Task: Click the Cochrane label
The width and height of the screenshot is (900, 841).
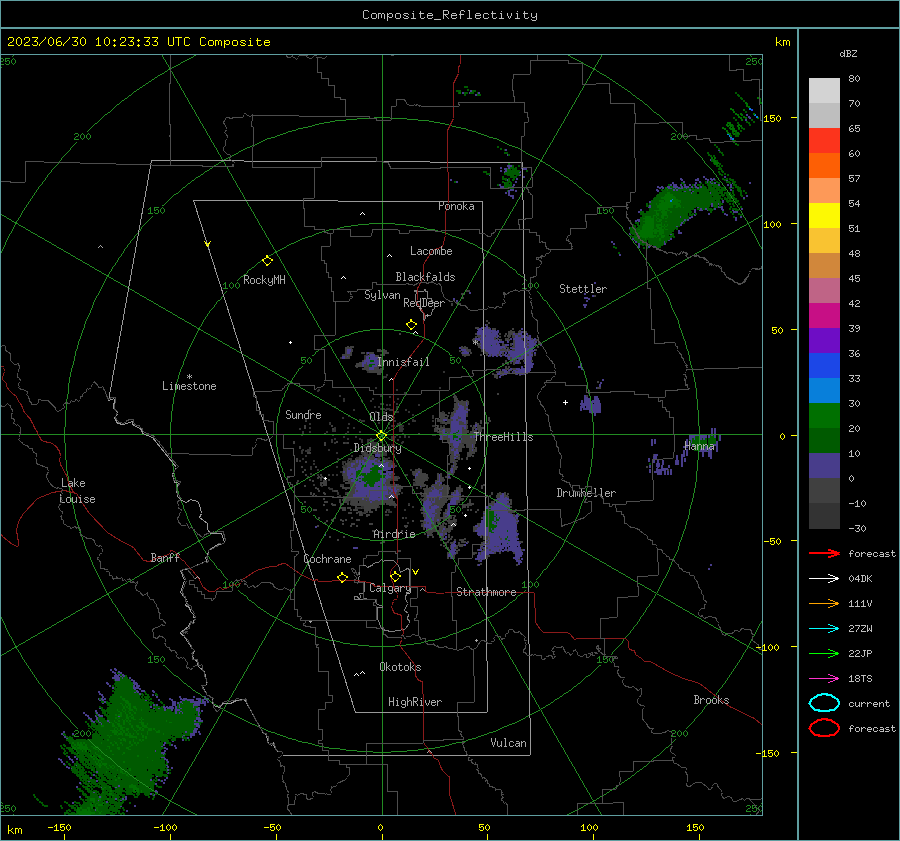Action: 327,559
